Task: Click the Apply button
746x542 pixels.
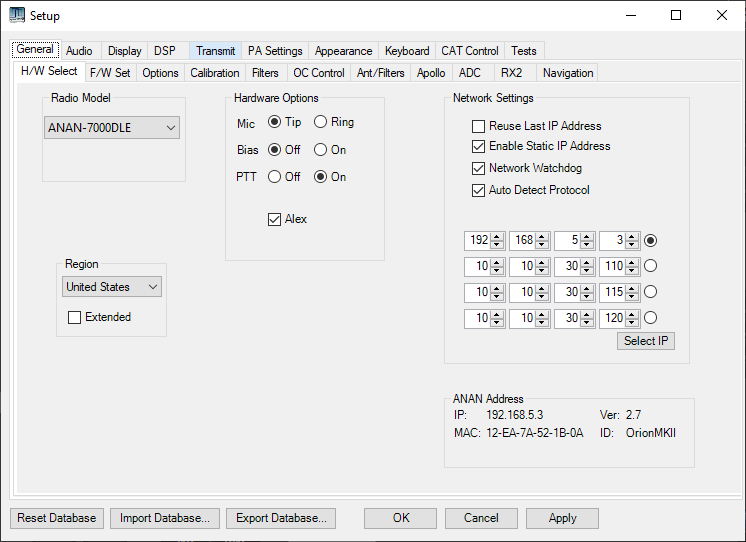Action: pos(562,518)
